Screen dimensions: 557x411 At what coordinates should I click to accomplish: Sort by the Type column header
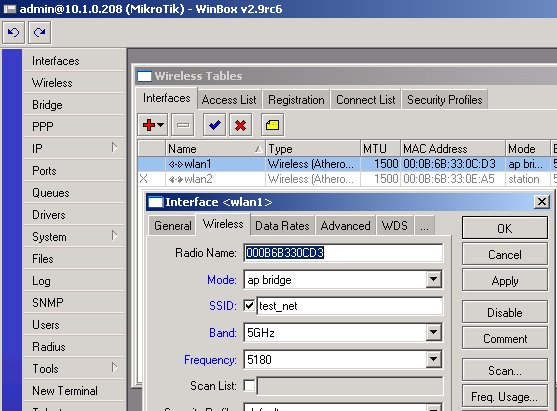(x=313, y=148)
